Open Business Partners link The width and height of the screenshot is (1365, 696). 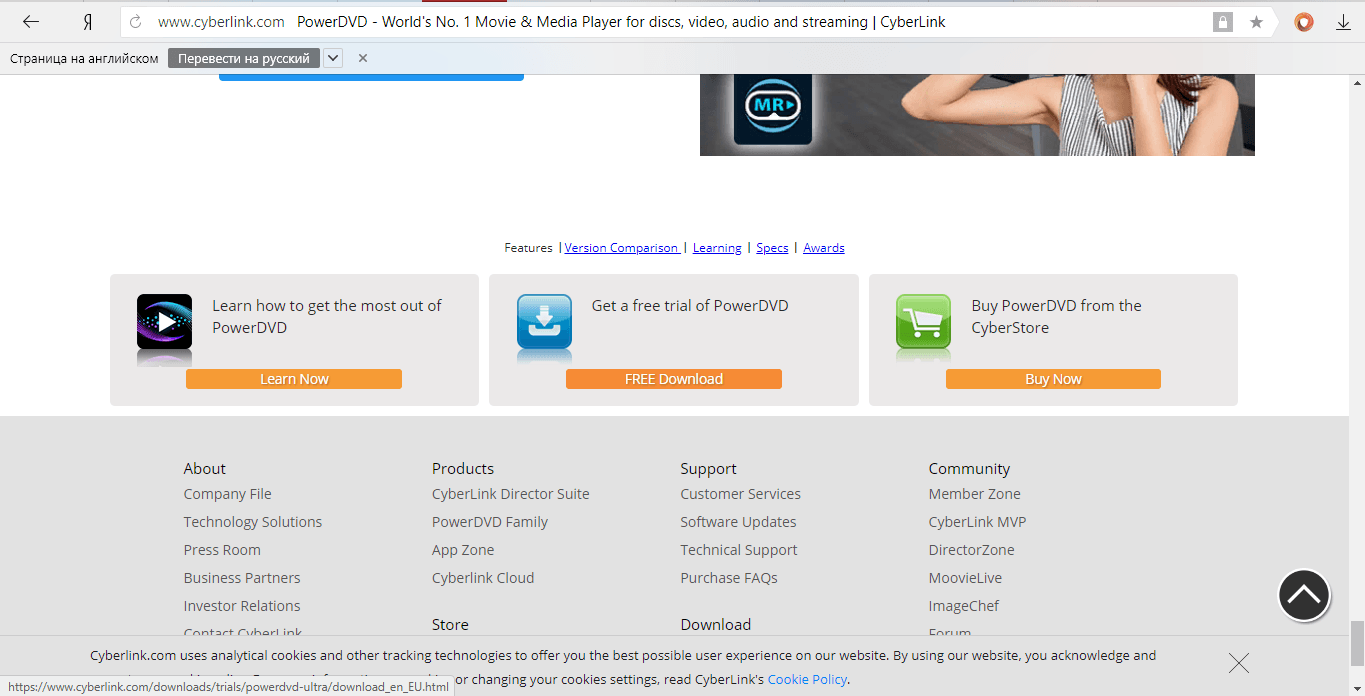pos(242,578)
